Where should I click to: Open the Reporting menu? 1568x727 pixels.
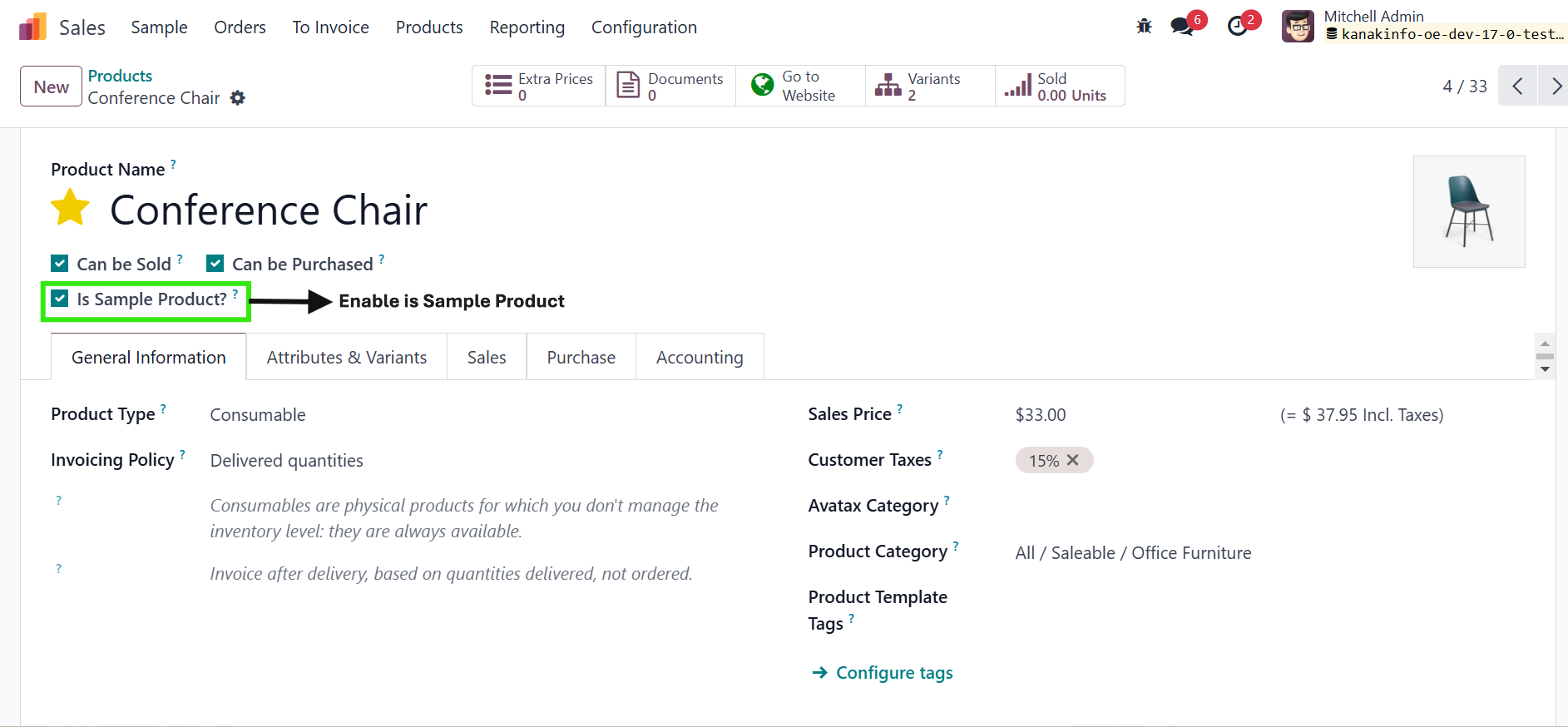[x=527, y=27]
